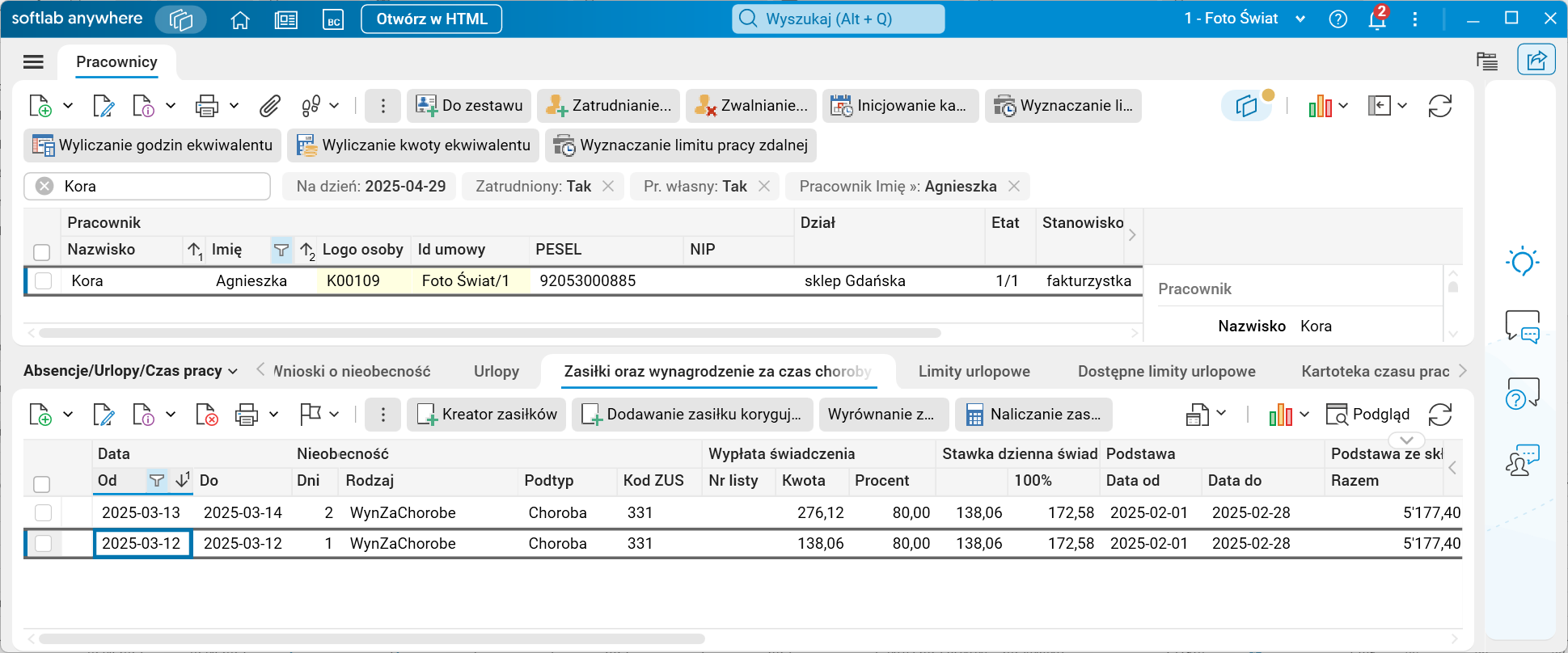Edit the selected employee record
This screenshot has height=653, width=1568.
point(104,106)
